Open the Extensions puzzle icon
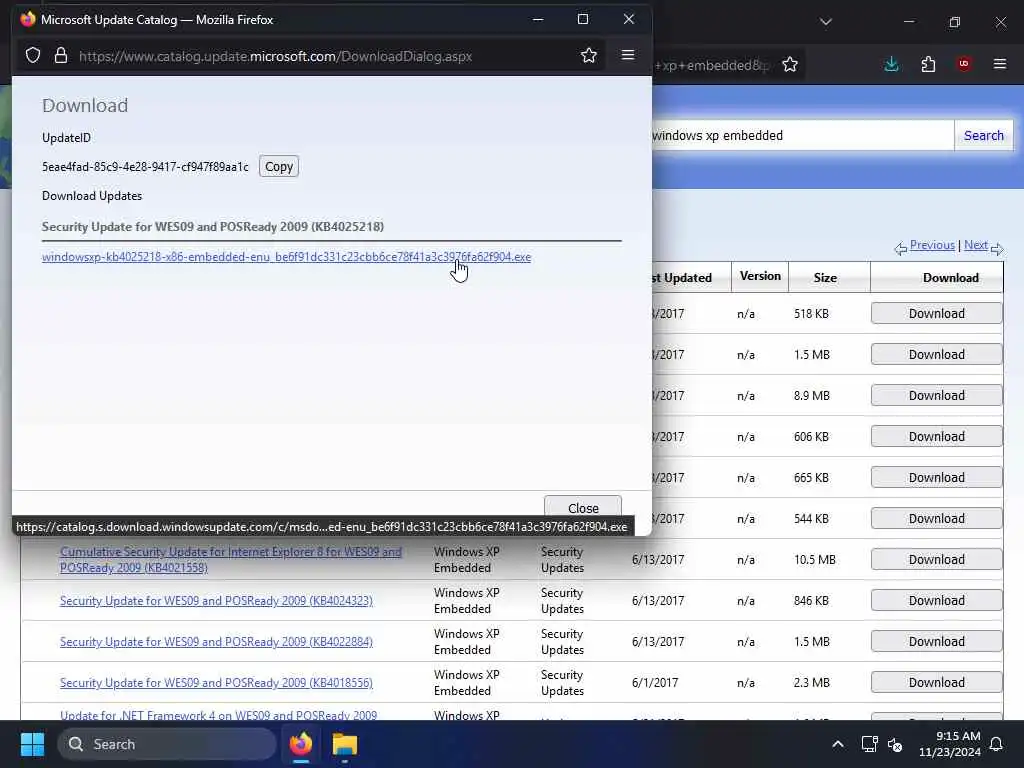 (x=927, y=64)
